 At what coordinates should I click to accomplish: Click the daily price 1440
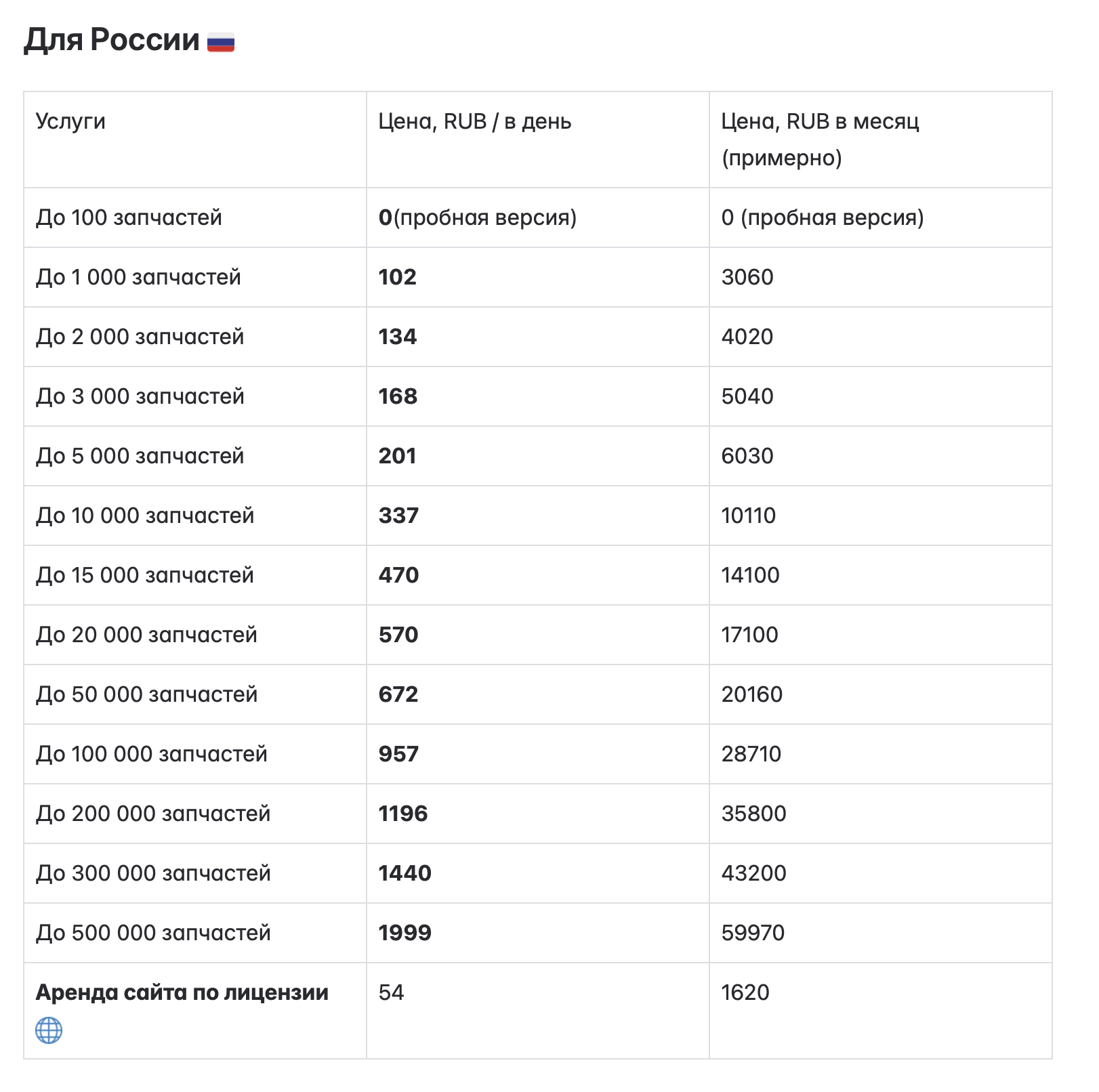click(x=405, y=873)
